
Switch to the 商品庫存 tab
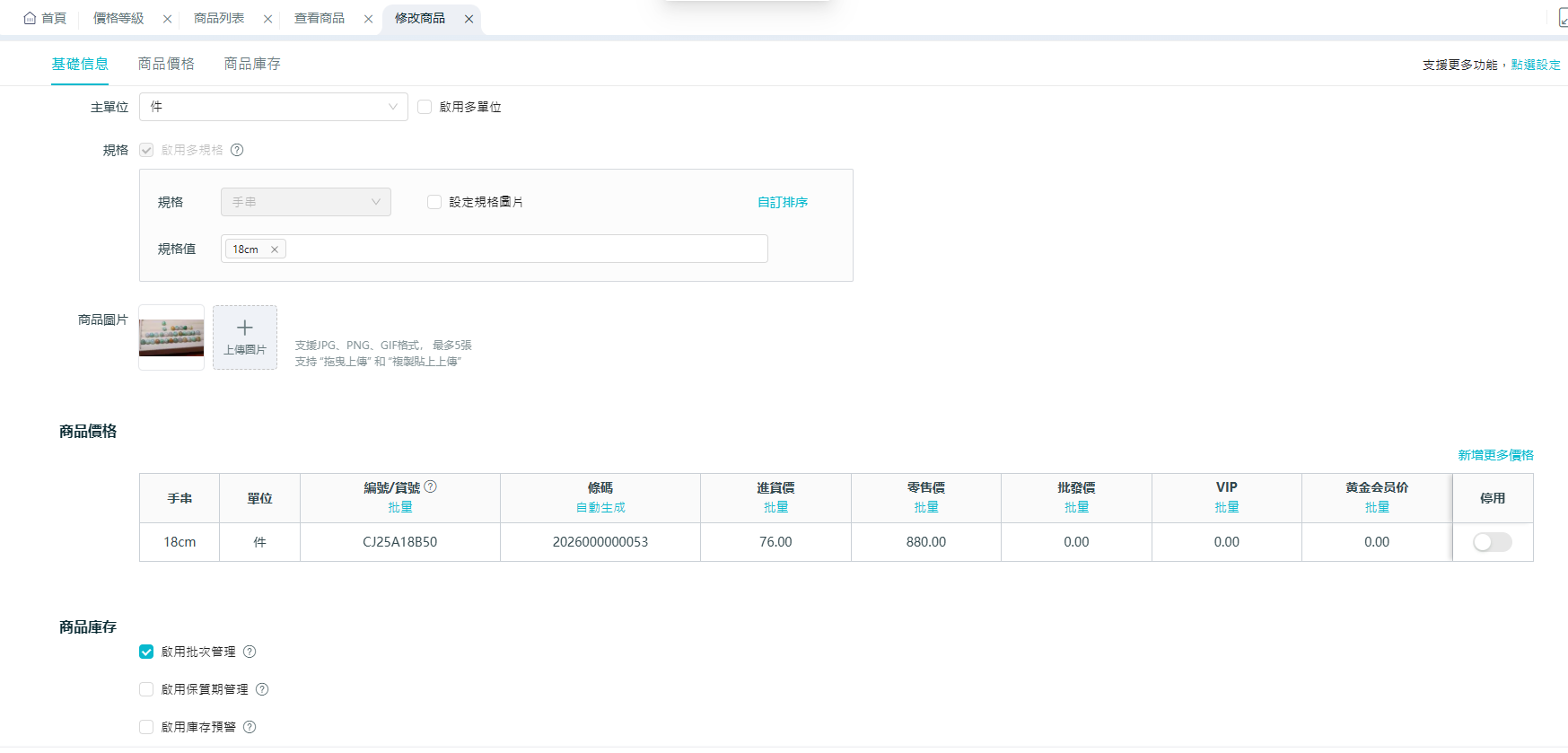[x=252, y=64]
